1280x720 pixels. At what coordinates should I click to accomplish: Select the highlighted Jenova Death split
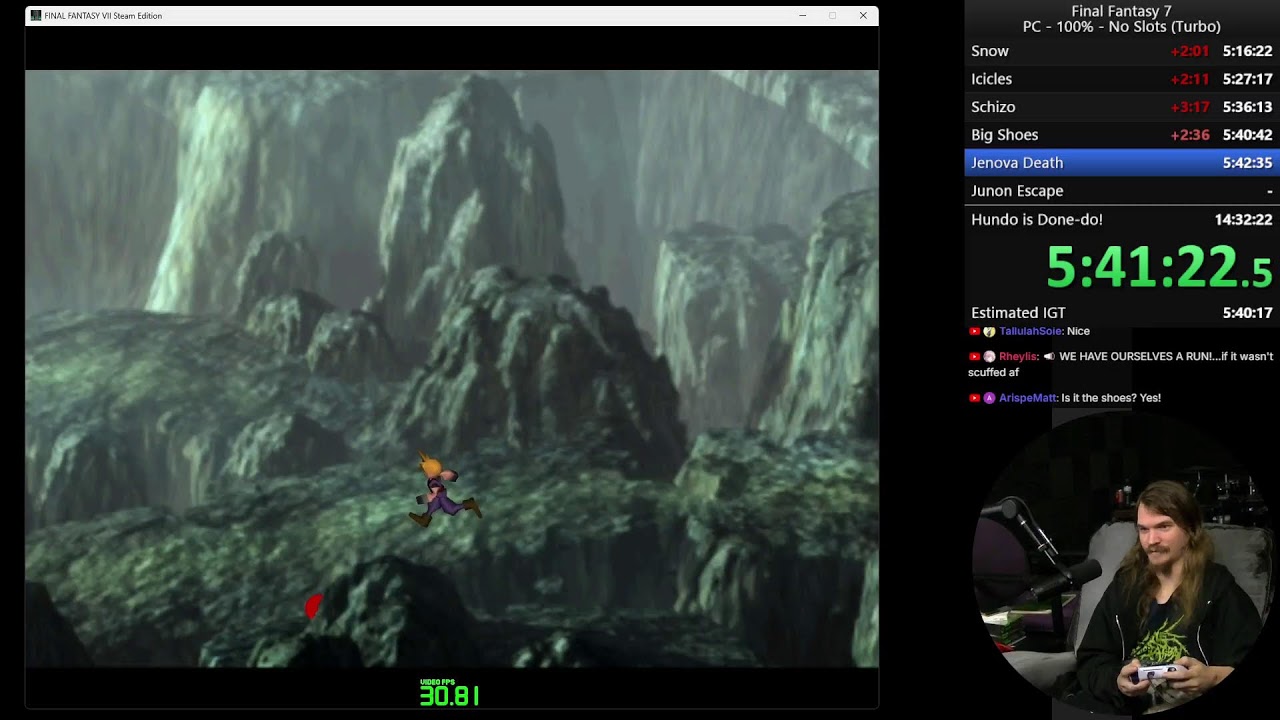pos(1122,163)
